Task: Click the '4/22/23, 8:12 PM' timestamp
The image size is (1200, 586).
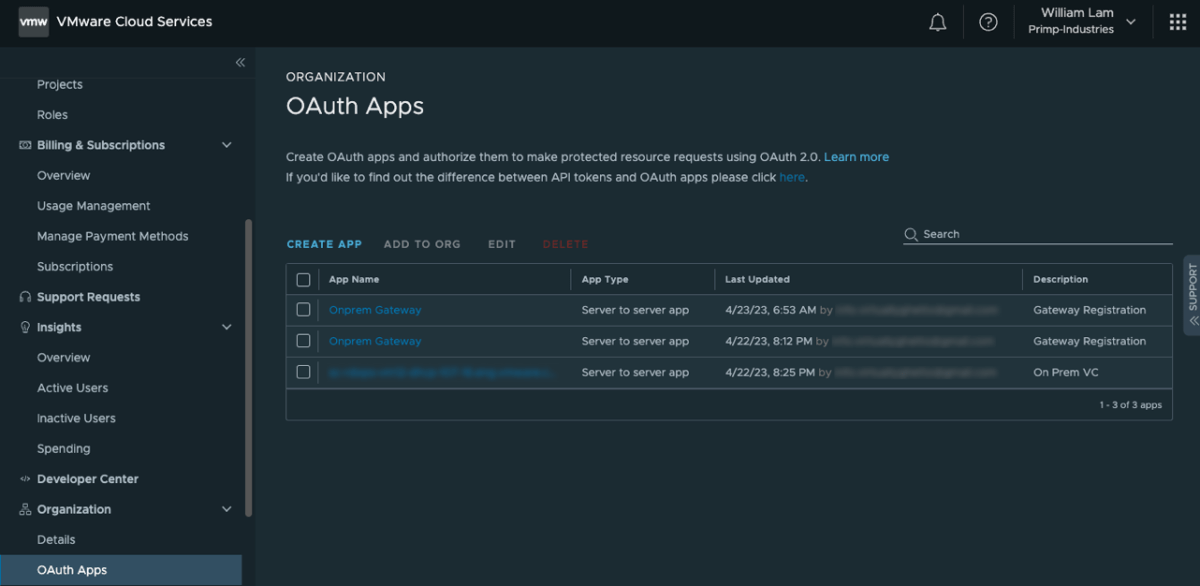Action: tap(770, 341)
